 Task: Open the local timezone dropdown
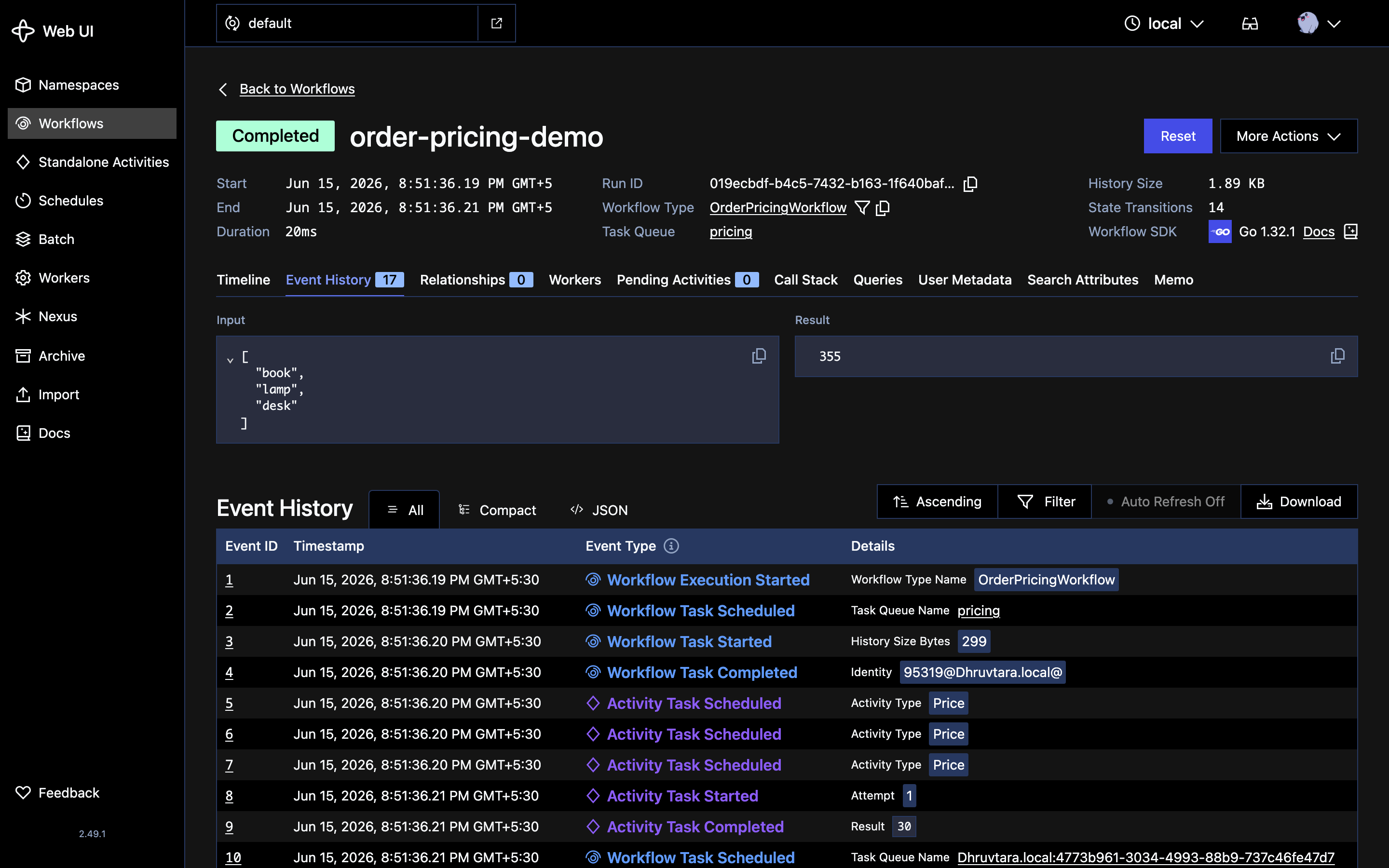[1163, 24]
